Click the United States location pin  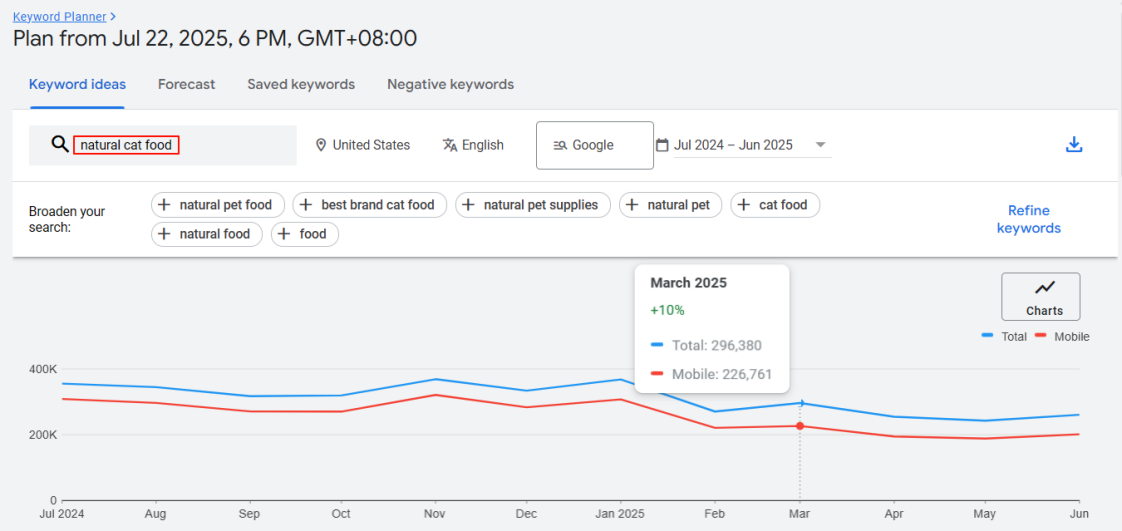pos(321,145)
